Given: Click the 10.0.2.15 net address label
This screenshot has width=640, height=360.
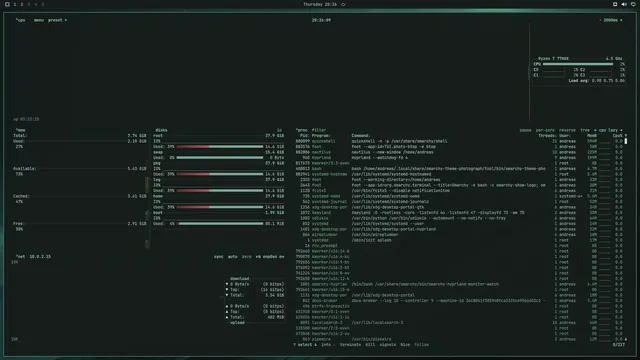Looking at the screenshot, I should [x=40, y=257].
